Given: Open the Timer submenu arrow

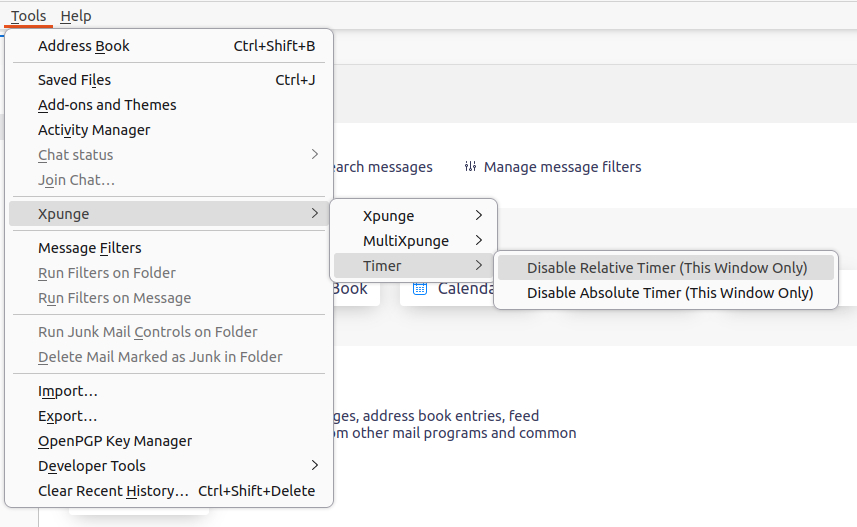Looking at the screenshot, I should 479,266.
